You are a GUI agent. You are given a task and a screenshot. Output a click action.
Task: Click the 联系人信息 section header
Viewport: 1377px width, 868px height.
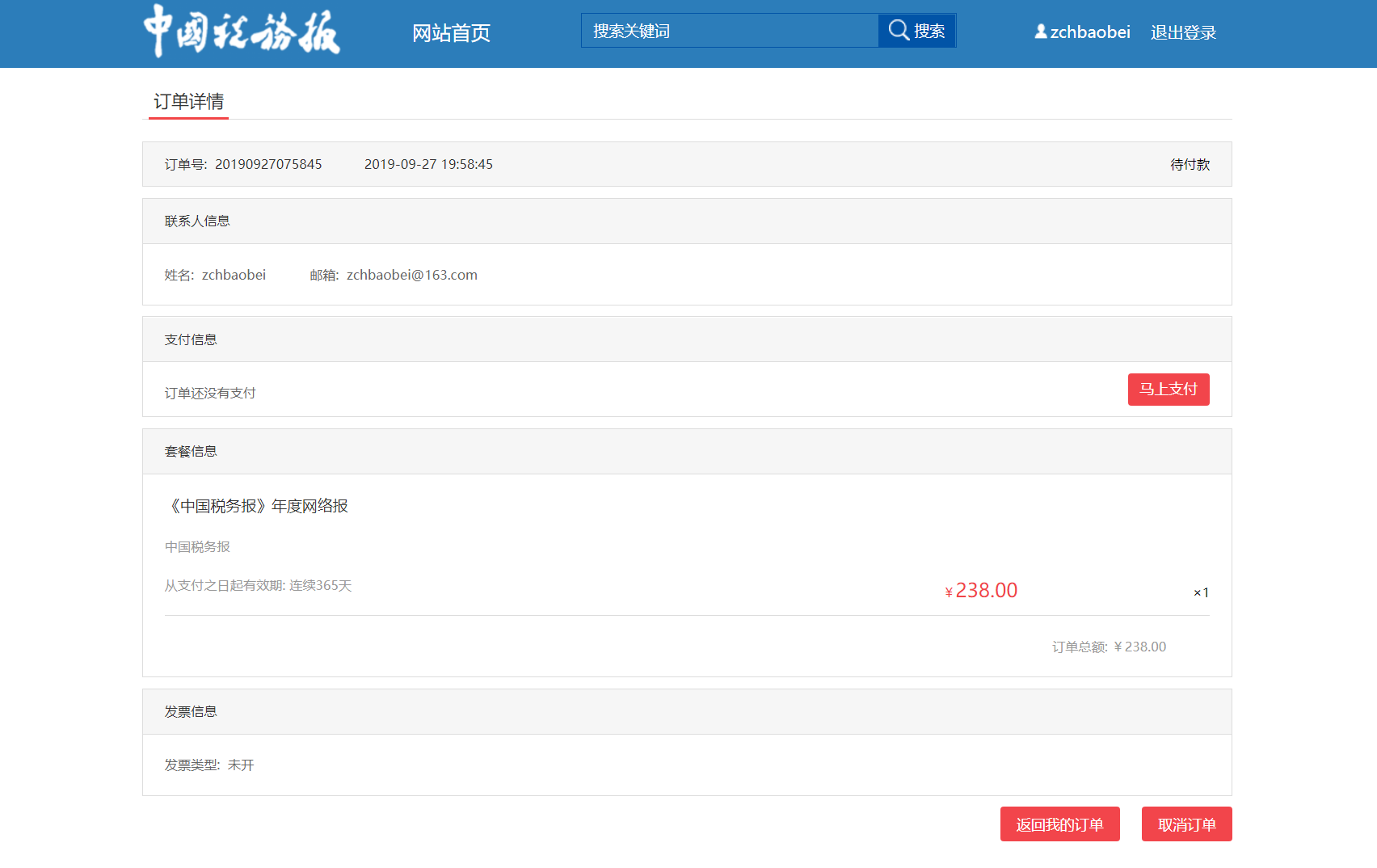[x=197, y=221]
